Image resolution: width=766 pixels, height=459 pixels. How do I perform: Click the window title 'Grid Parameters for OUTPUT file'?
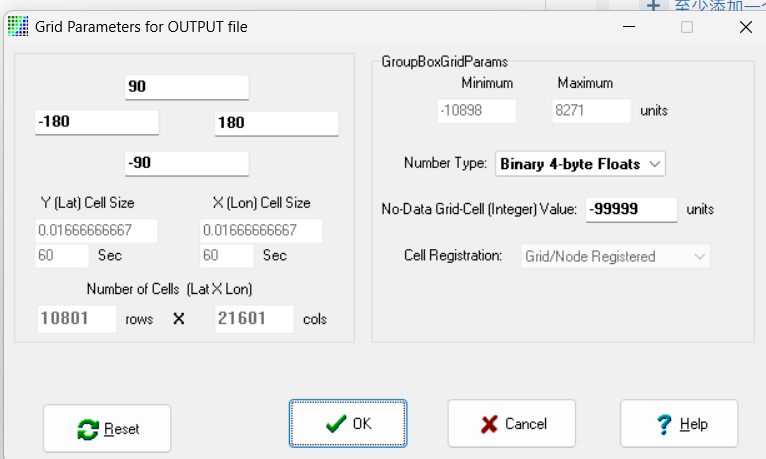pos(141,27)
